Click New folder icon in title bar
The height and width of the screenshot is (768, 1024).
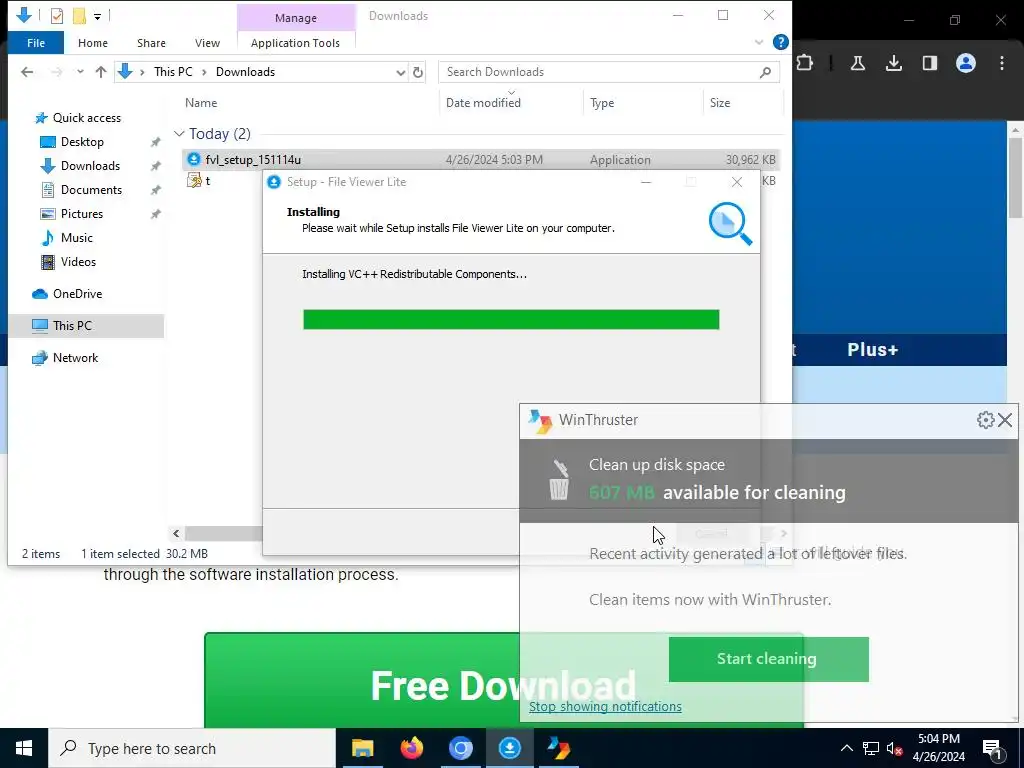(79, 16)
